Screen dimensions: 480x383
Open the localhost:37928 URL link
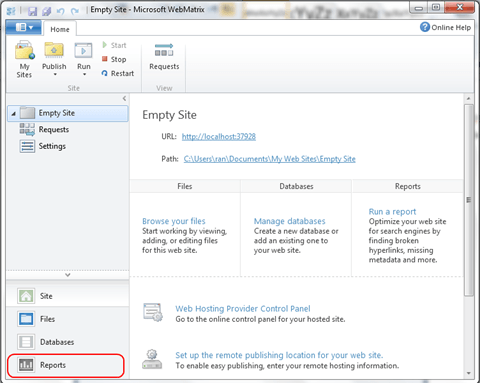pyautogui.click(x=219, y=137)
